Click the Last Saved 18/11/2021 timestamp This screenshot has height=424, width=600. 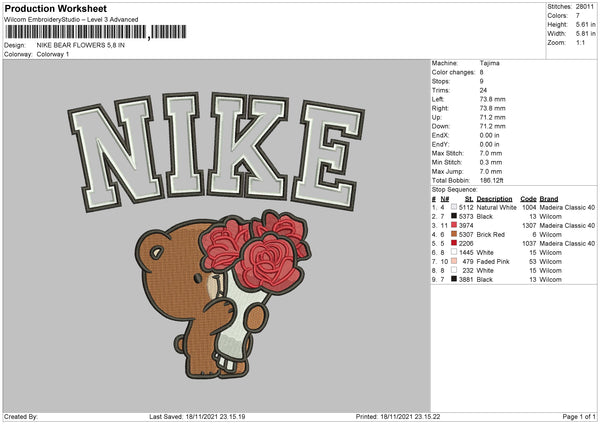tap(197, 416)
